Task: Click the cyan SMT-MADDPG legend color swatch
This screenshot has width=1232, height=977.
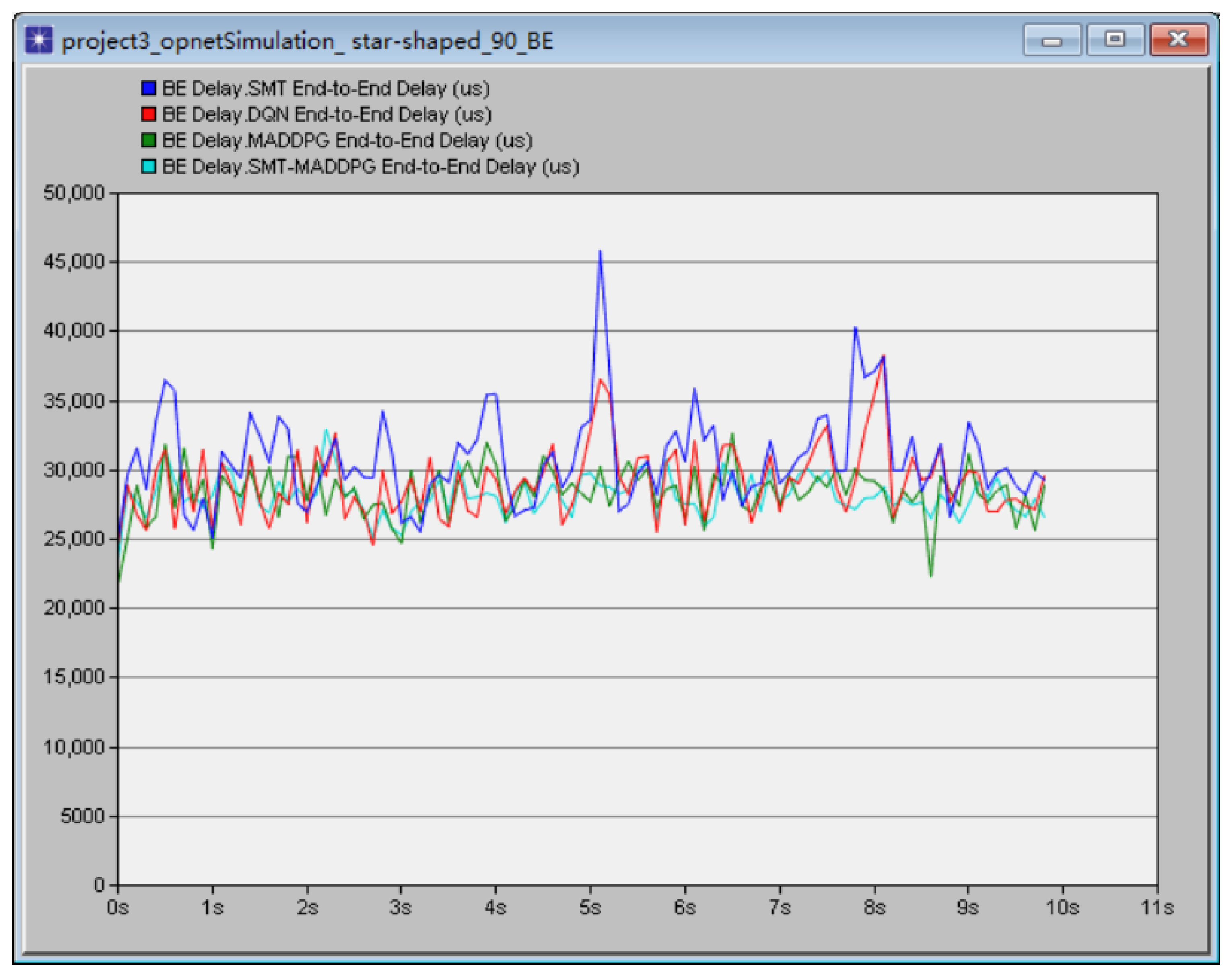Action: (148, 166)
